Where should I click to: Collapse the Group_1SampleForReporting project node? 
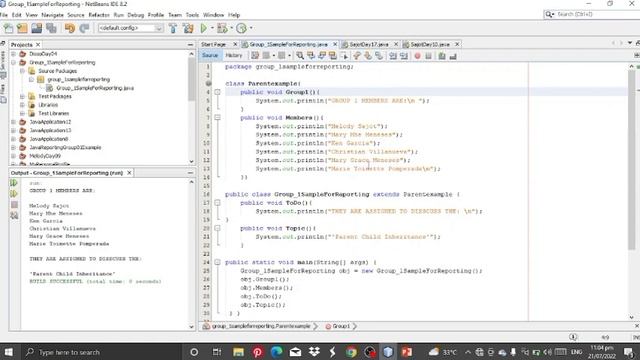[13, 62]
